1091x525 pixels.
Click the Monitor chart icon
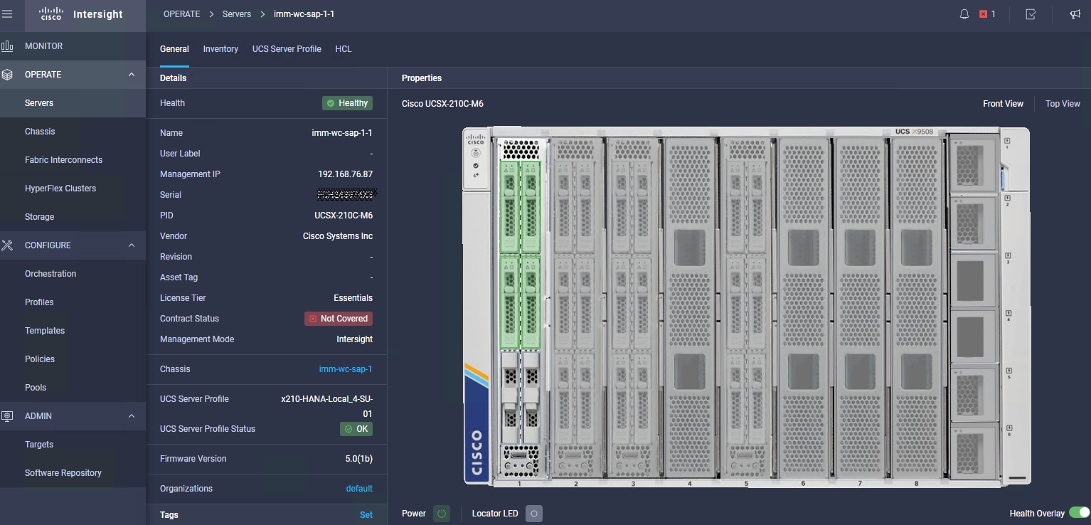[x=7, y=46]
